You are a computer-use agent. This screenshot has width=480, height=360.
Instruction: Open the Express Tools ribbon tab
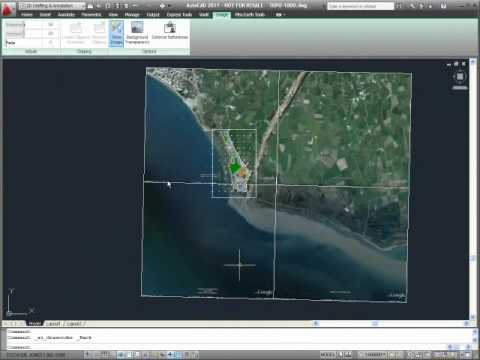(179, 15)
